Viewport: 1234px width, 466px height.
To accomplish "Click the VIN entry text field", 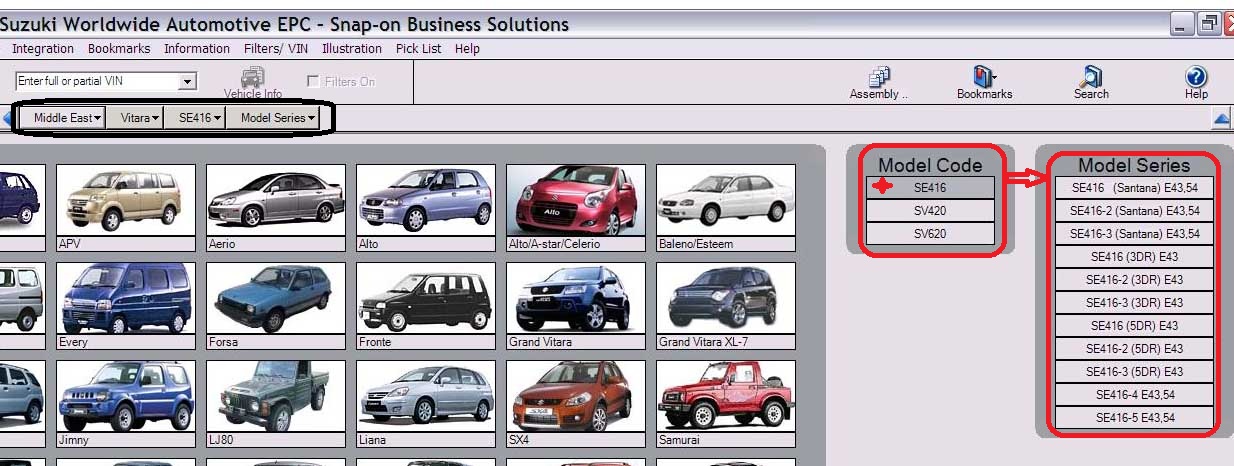I will [x=96, y=82].
